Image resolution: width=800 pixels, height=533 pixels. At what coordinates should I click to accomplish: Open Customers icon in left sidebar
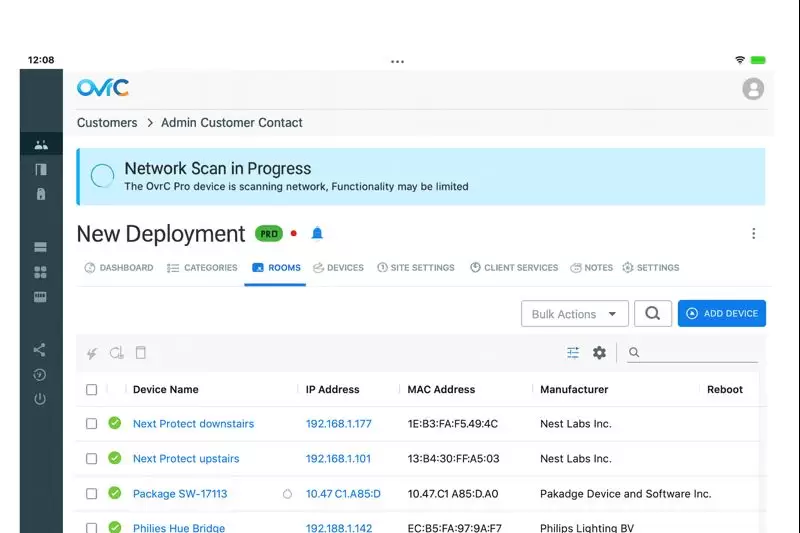(41, 145)
